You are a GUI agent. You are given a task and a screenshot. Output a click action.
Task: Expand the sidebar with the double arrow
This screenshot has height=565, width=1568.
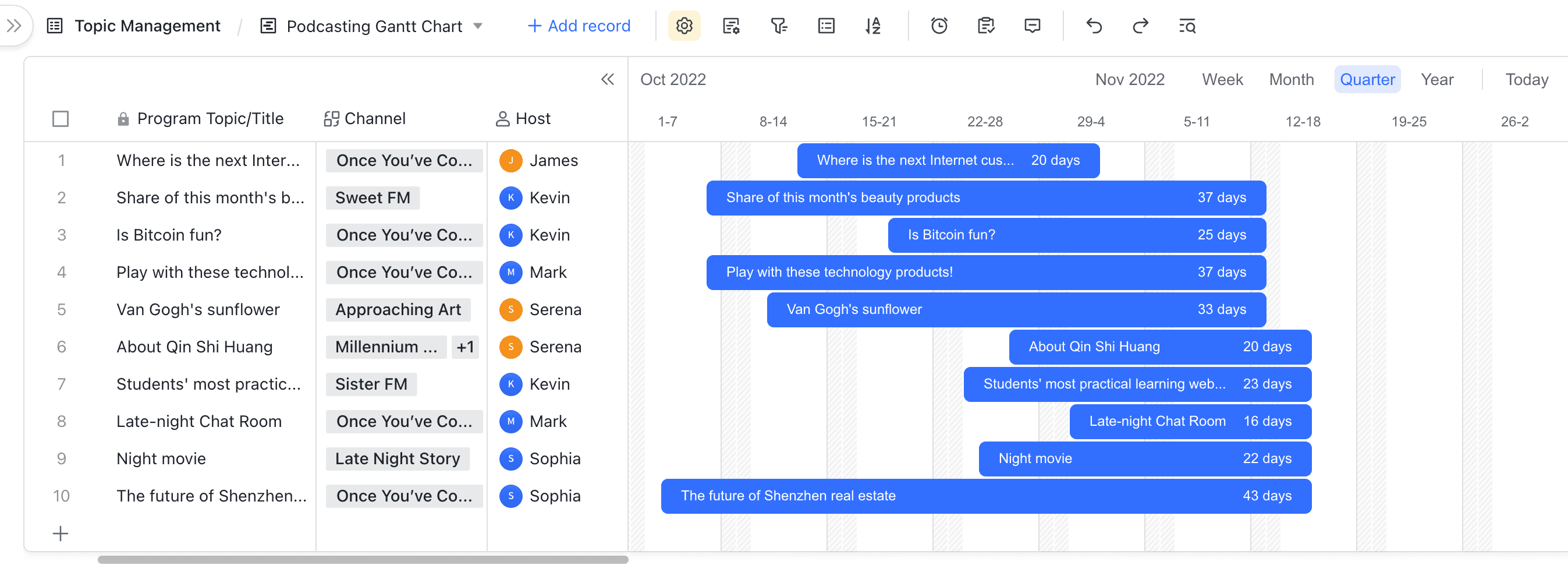pos(14,26)
